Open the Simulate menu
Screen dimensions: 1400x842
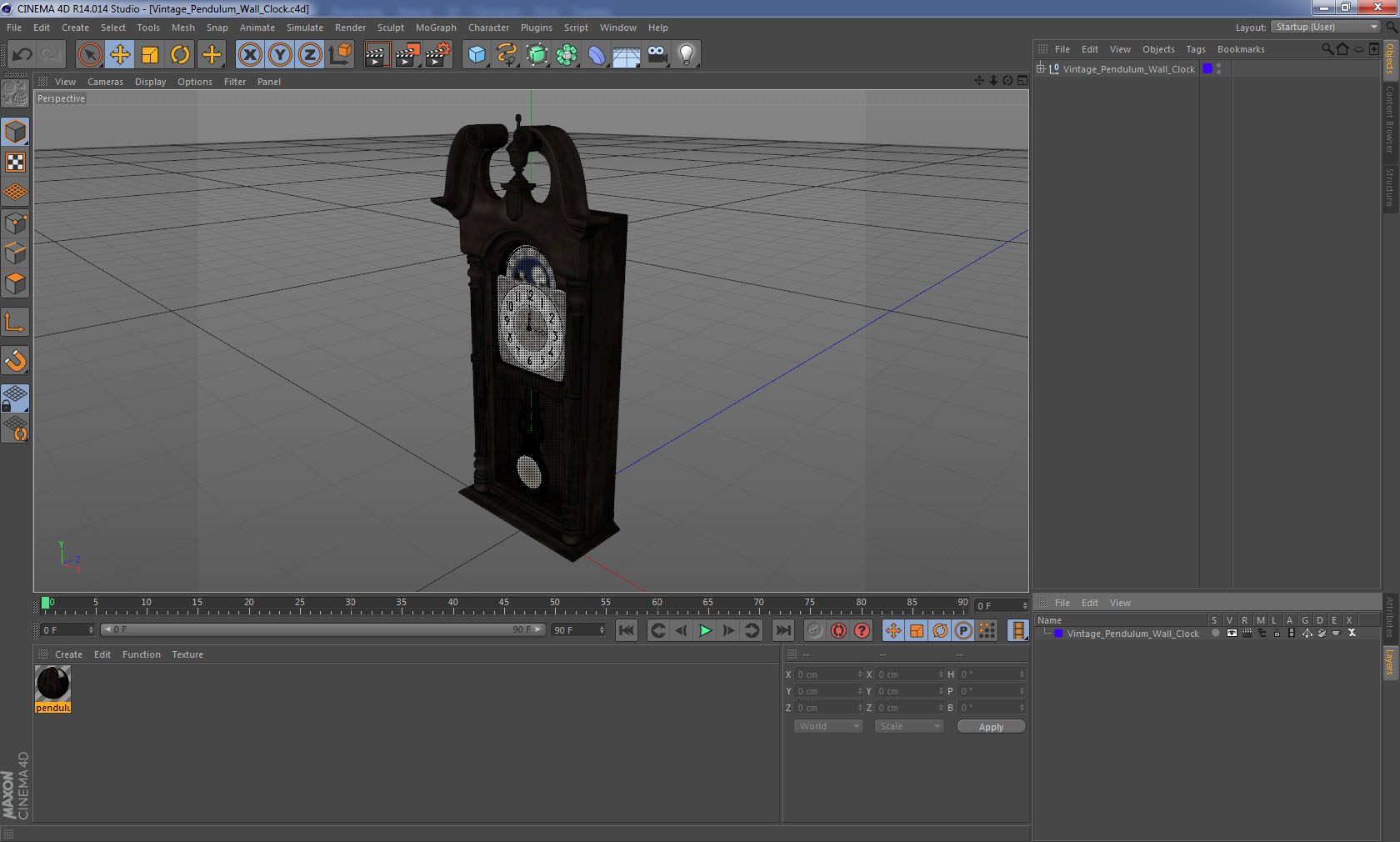pos(304,28)
